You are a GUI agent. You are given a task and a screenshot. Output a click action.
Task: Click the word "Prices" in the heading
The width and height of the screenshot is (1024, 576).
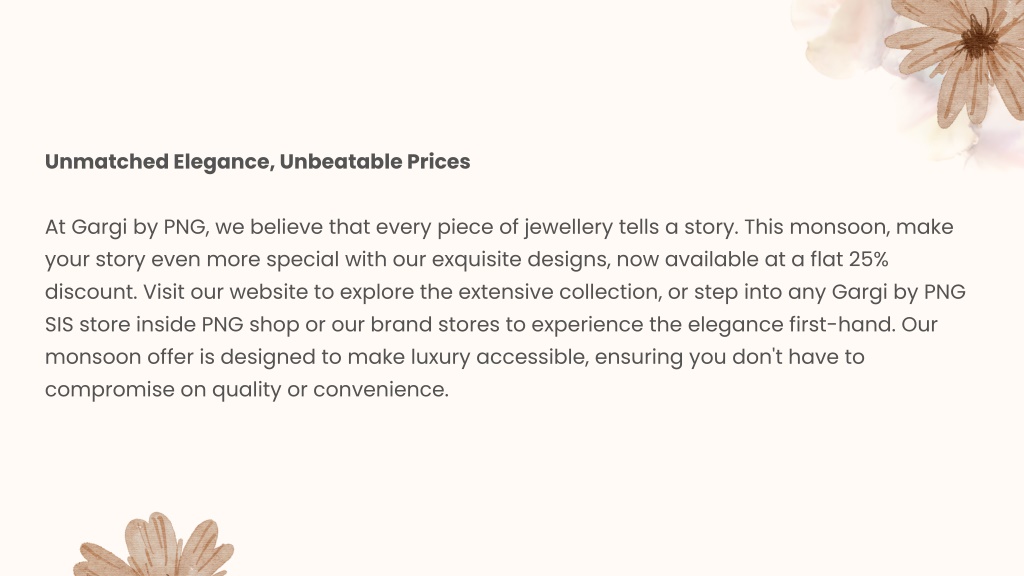pos(438,161)
